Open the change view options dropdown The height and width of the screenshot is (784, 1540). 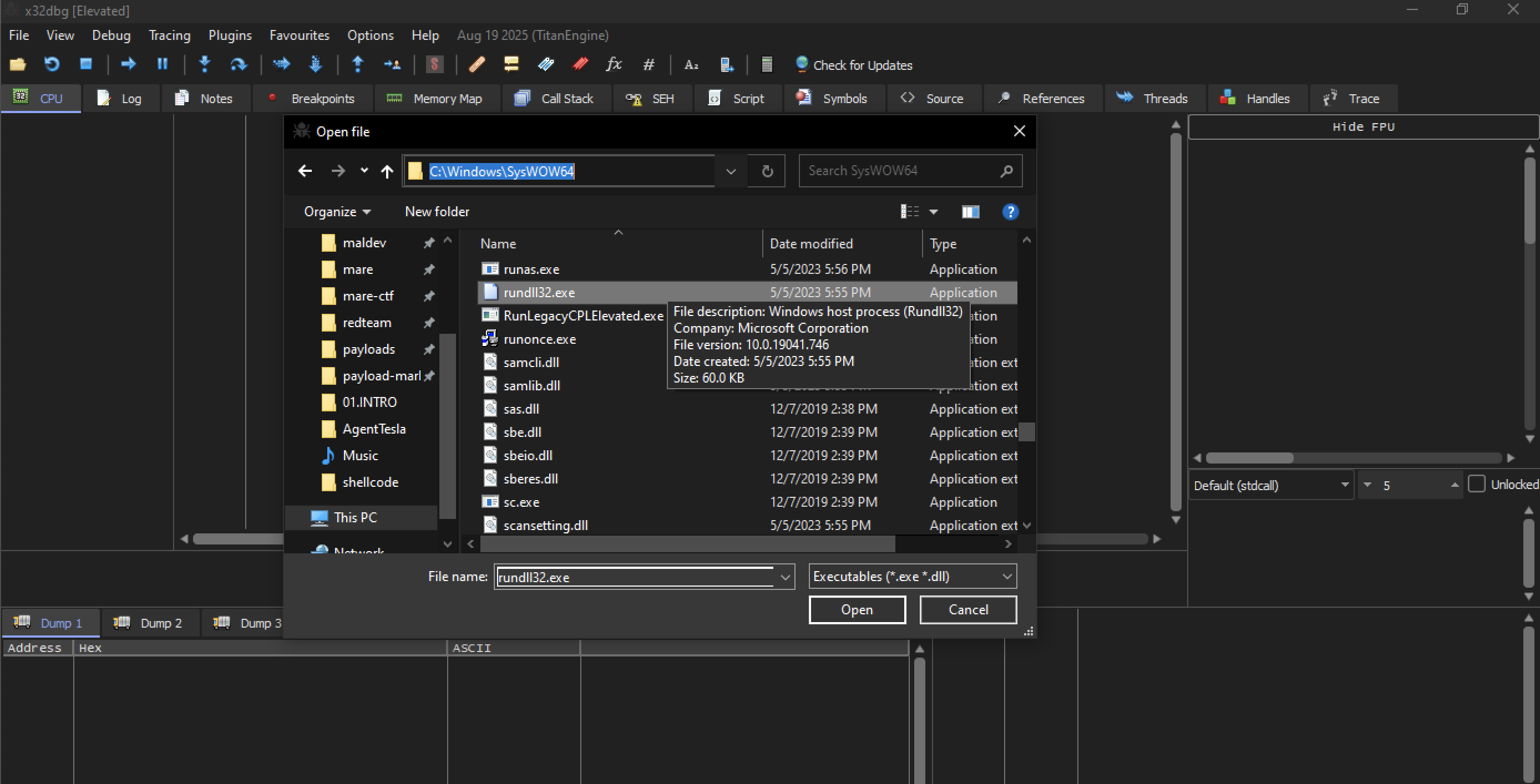click(x=933, y=212)
